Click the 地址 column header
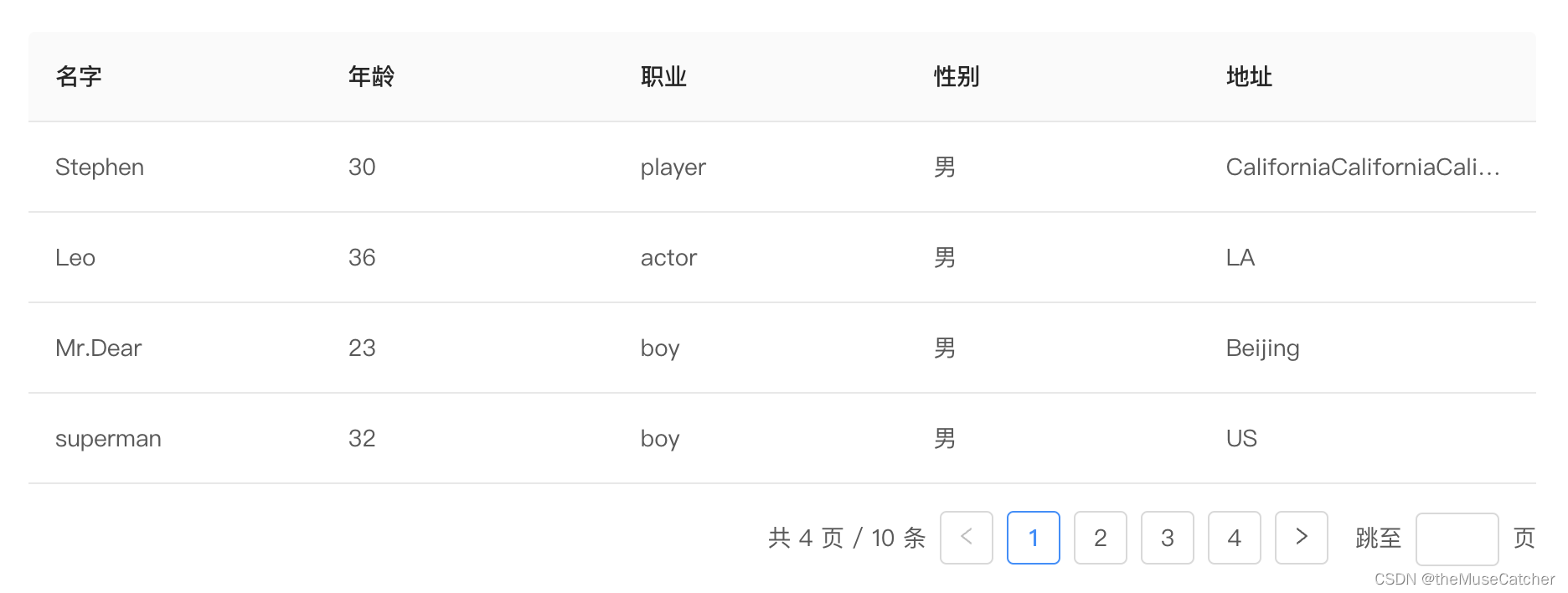 click(1248, 76)
